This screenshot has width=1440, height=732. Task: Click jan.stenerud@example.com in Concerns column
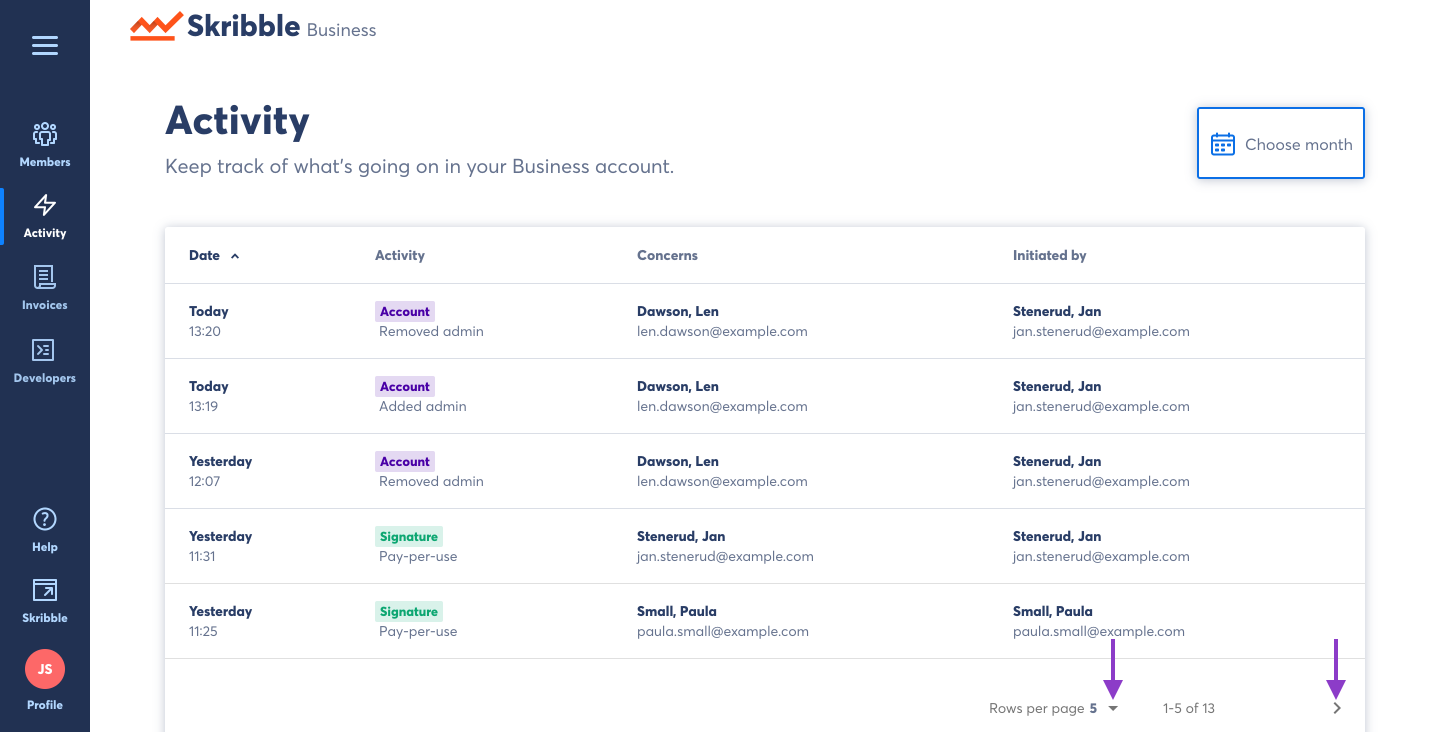tap(725, 556)
